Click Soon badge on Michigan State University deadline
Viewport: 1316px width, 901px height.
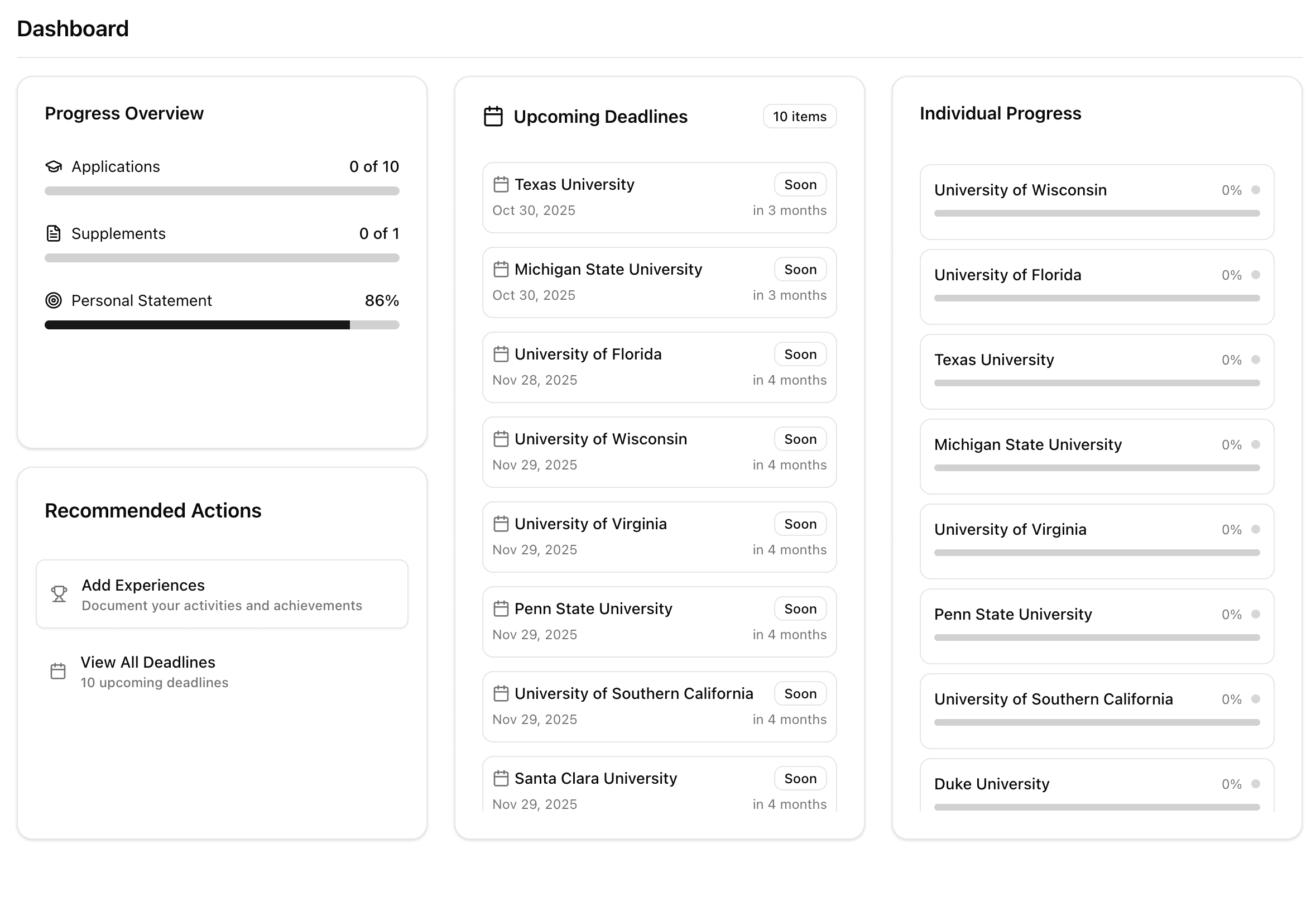click(800, 270)
